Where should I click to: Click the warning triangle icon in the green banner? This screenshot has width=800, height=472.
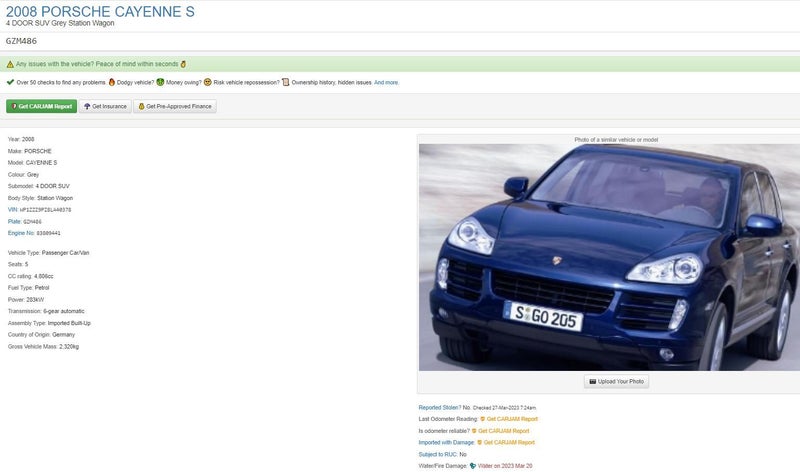10,64
